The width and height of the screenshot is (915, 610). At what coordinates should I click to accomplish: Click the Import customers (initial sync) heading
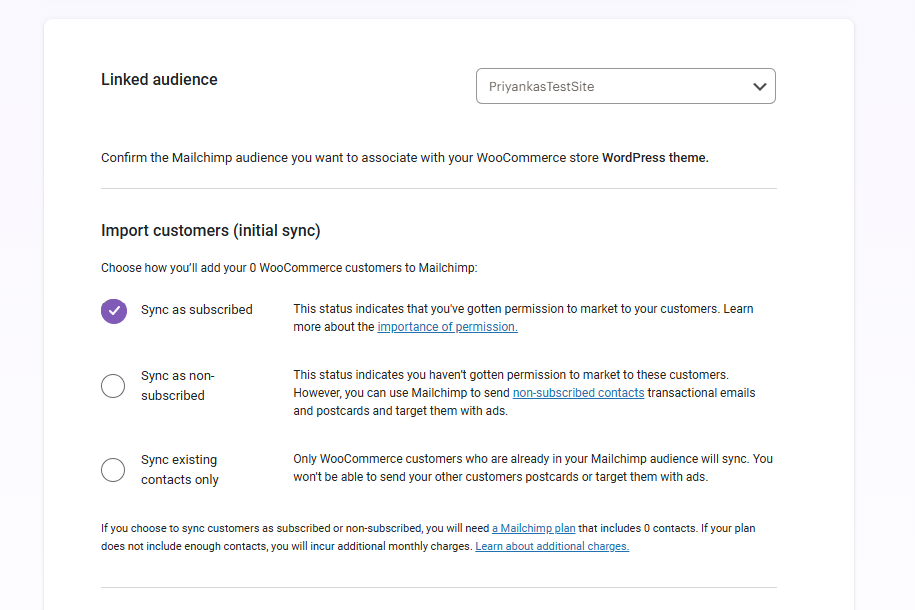[211, 231]
